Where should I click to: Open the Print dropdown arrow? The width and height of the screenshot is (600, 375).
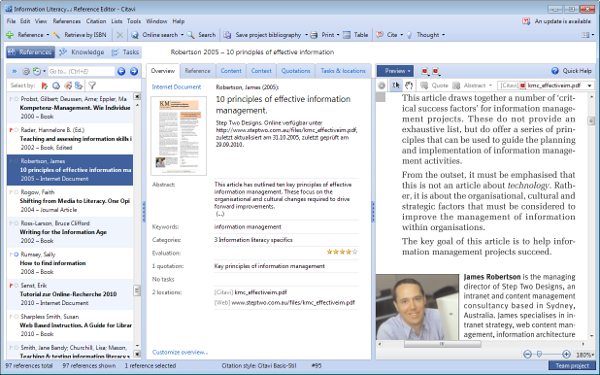point(338,35)
